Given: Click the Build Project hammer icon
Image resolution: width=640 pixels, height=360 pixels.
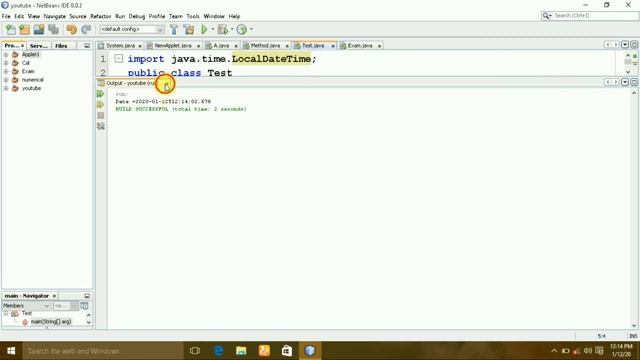Looking at the screenshot, I should pos(174,29).
